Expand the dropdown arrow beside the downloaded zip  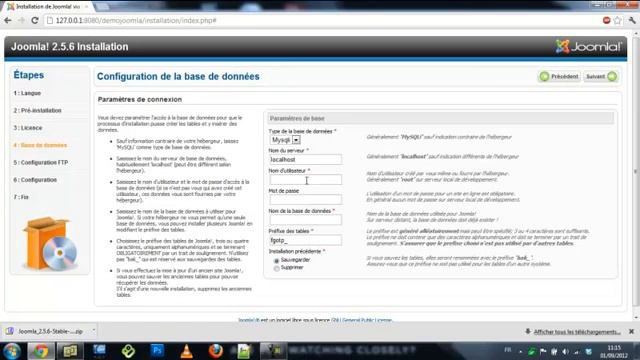tap(93, 331)
